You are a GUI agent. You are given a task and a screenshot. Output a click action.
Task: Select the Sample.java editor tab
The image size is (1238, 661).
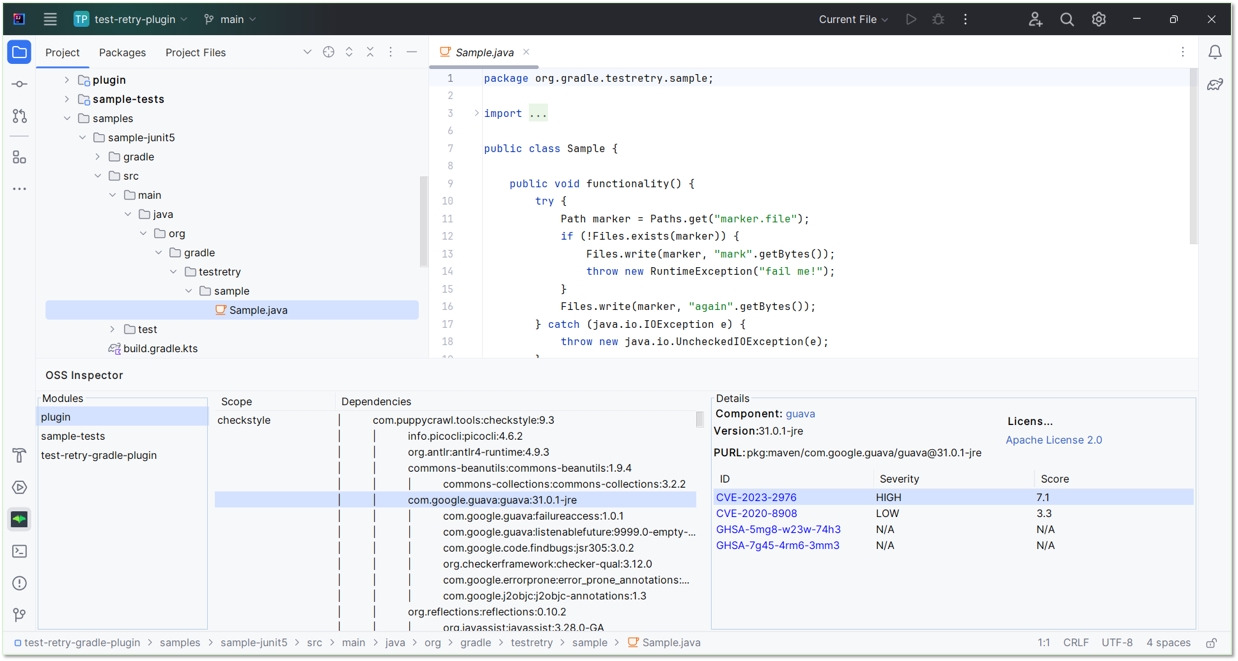pyautogui.click(x=484, y=52)
